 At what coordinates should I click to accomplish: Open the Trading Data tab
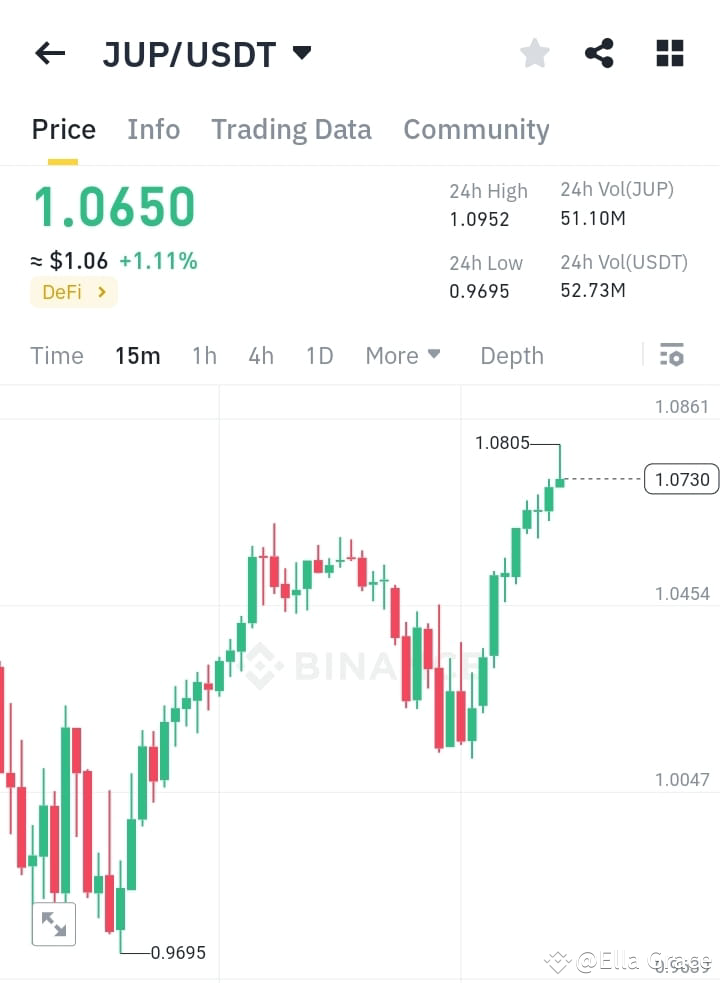[x=291, y=129]
